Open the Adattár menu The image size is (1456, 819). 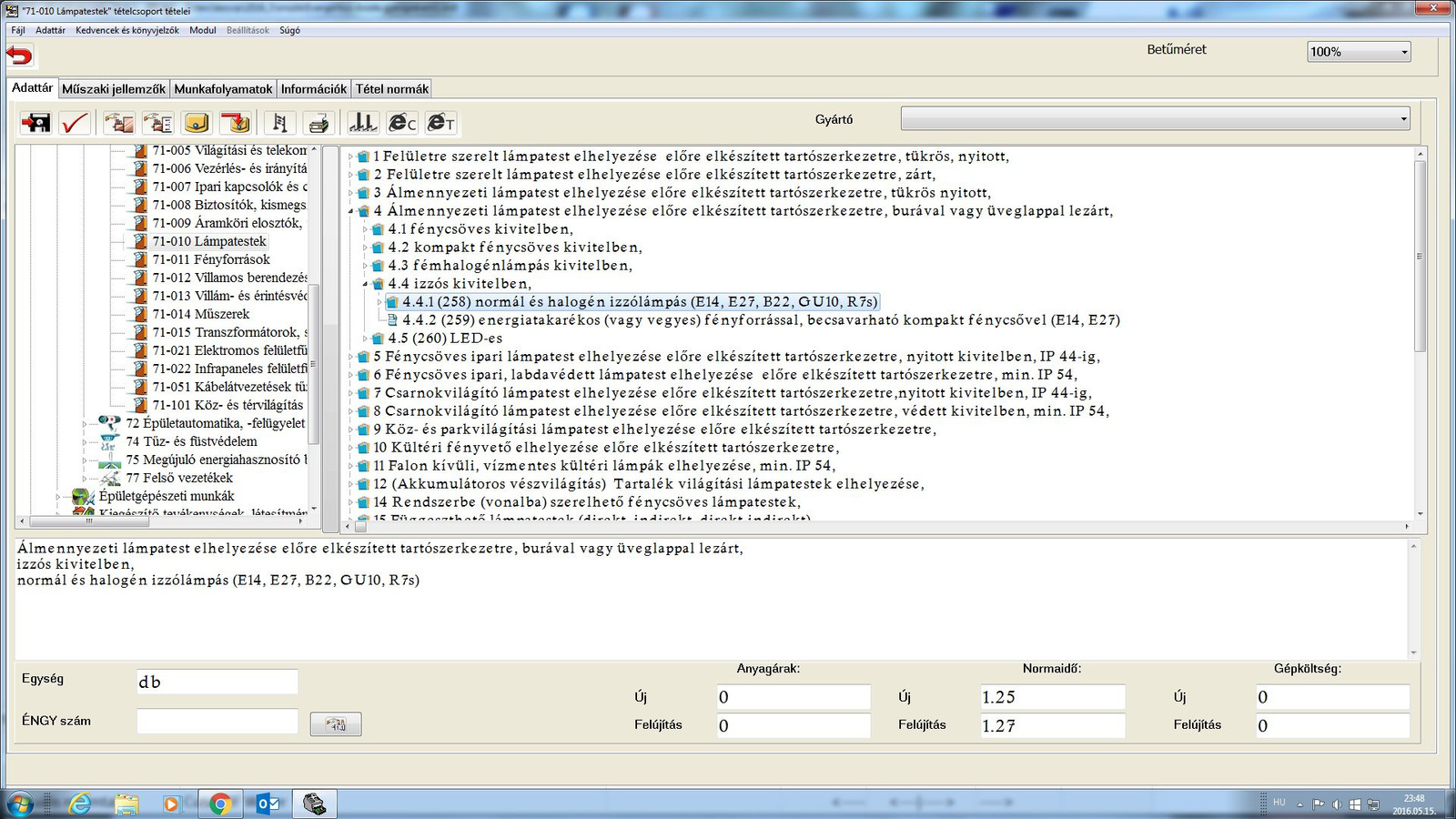(50, 30)
